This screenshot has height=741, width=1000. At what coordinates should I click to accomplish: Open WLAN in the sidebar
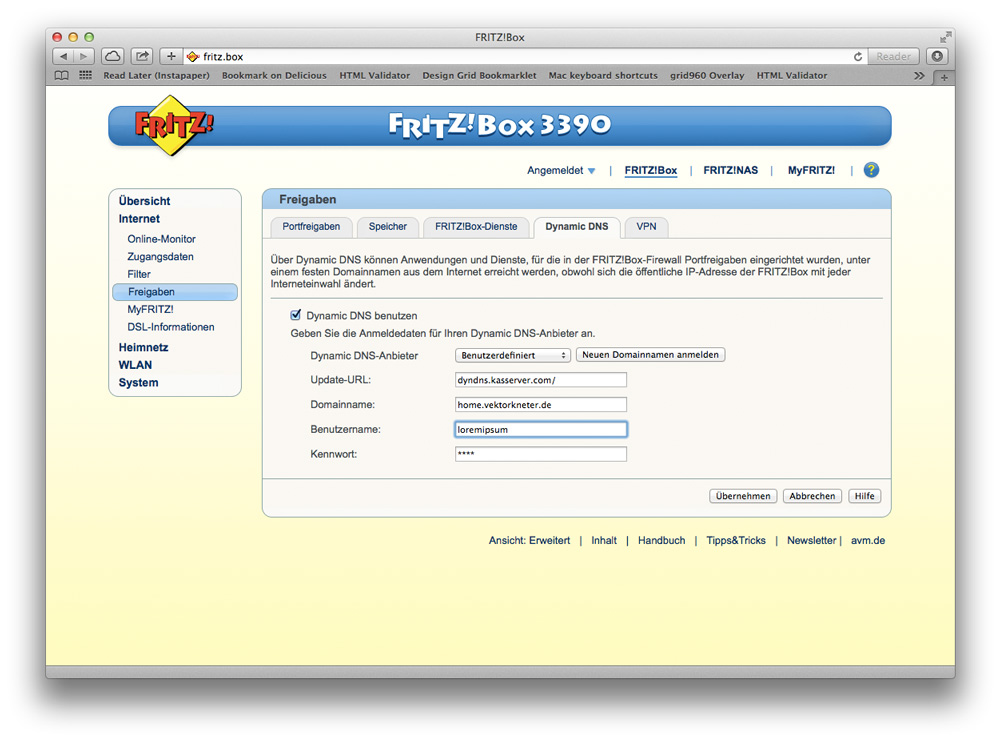tap(135, 365)
